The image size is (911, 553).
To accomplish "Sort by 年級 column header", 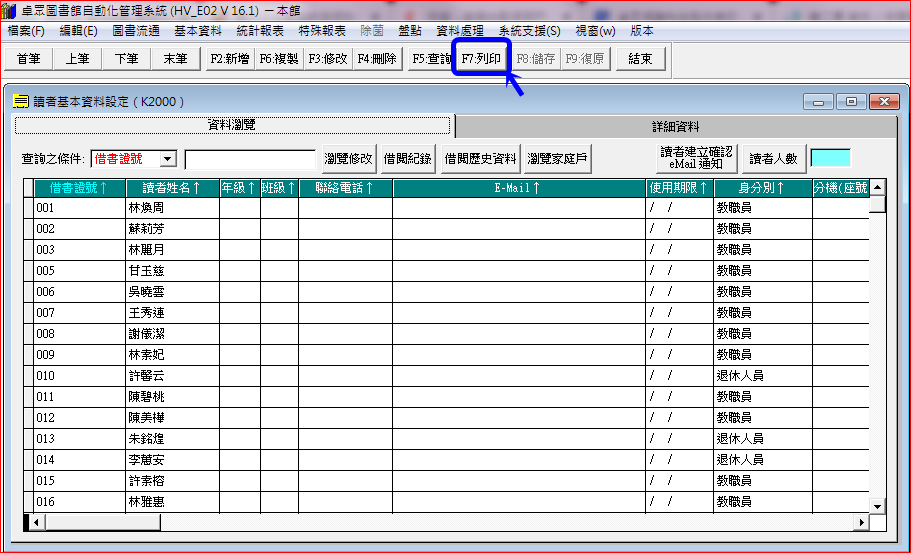I will point(239,188).
